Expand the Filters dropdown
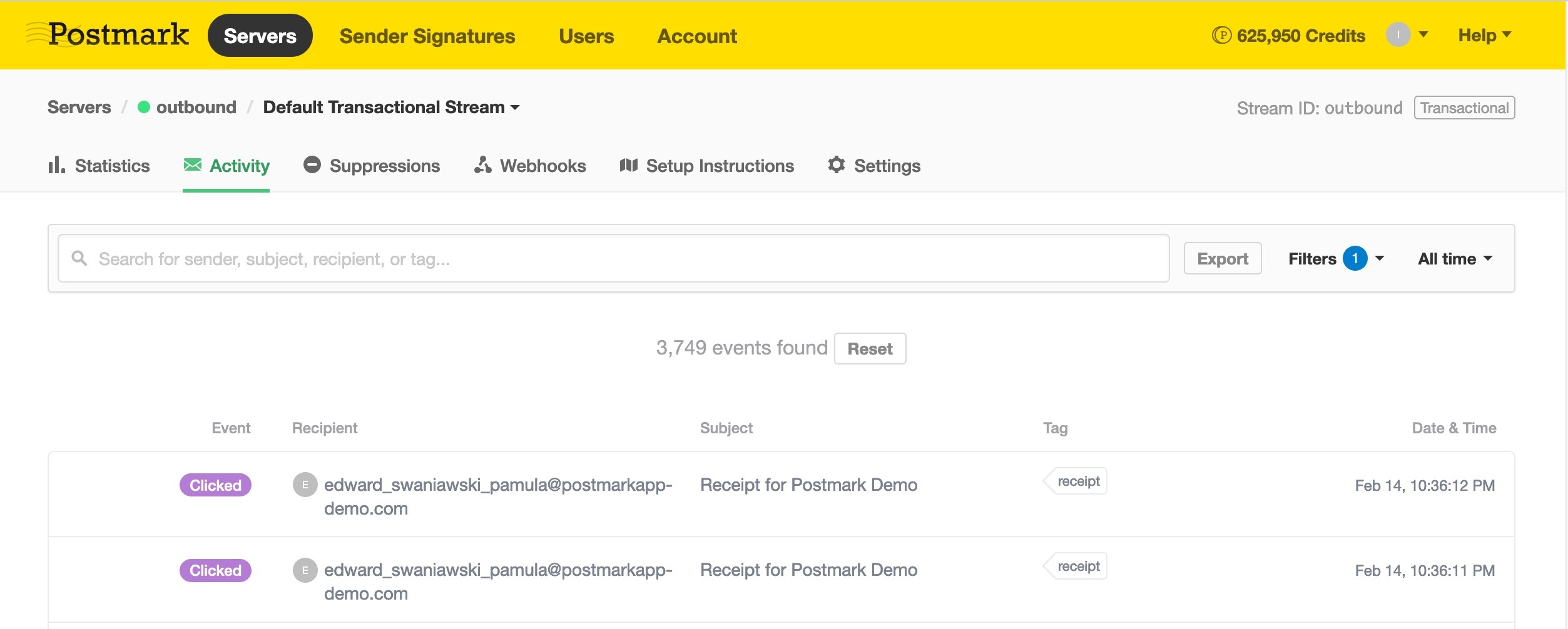 (x=1335, y=259)
